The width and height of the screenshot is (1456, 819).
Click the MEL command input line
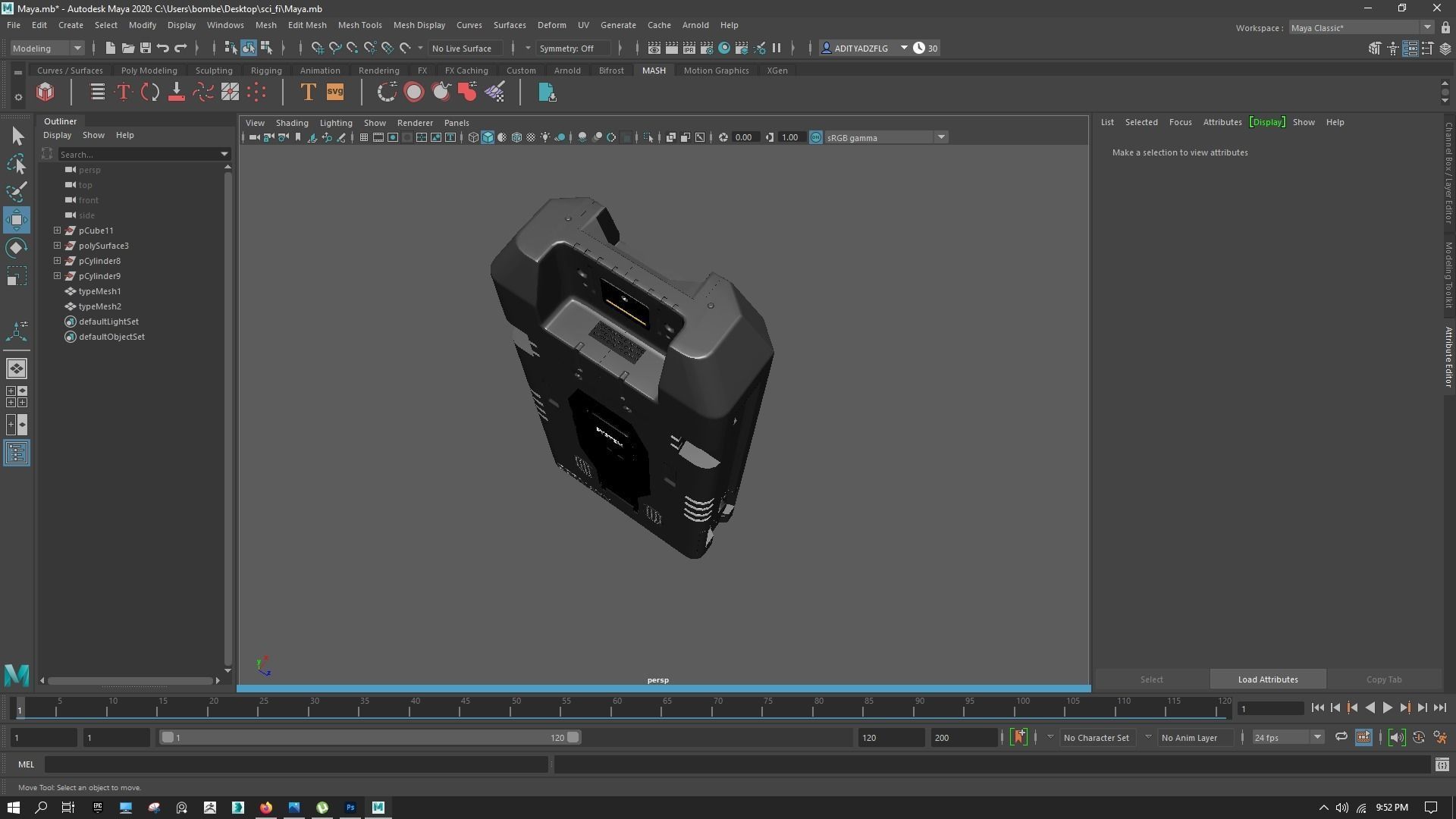pyautogui.click(x=296, y=764)
